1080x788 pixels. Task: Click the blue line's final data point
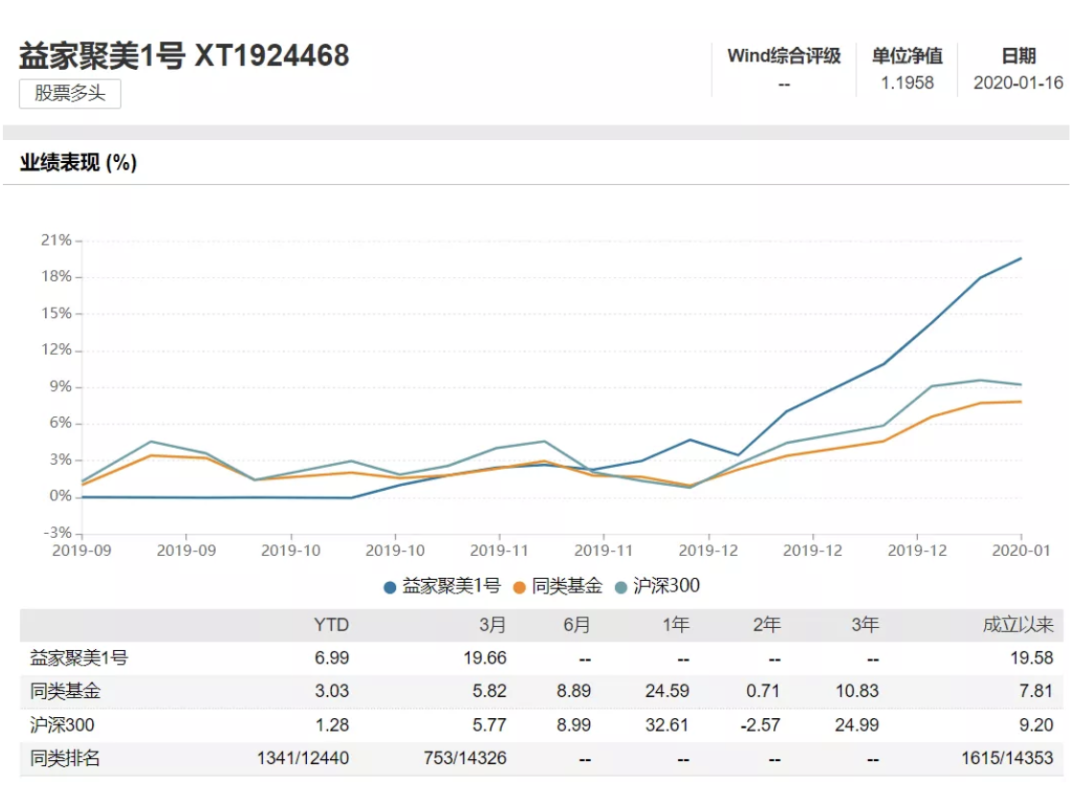pyautogui.click(x=1021, y=258)
